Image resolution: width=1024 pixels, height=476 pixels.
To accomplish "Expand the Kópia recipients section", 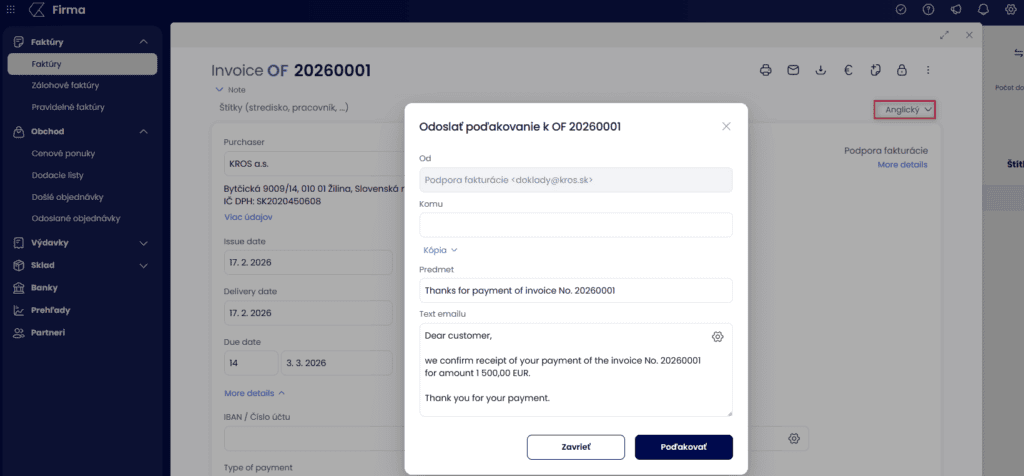I will pos(440,250).
